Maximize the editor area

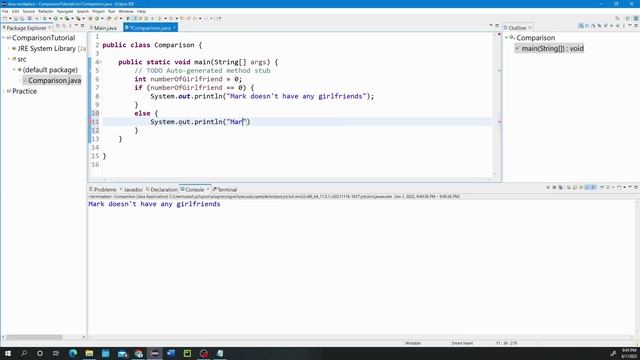[497, 25]
